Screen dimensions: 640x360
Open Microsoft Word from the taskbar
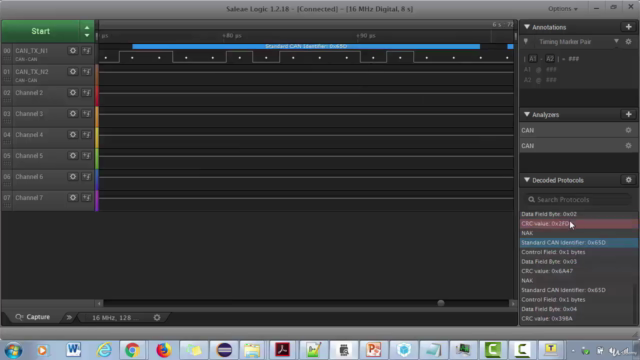tap(73, 350)
